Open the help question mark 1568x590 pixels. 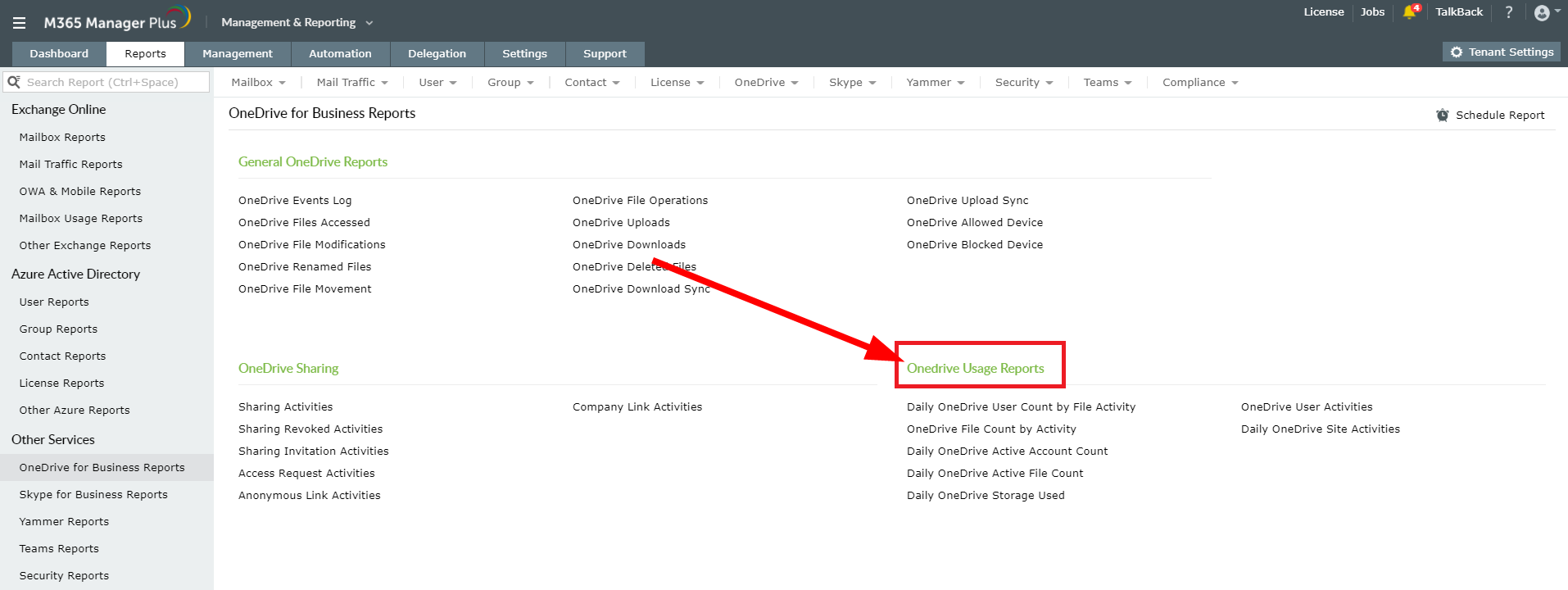coord(1508,12)
